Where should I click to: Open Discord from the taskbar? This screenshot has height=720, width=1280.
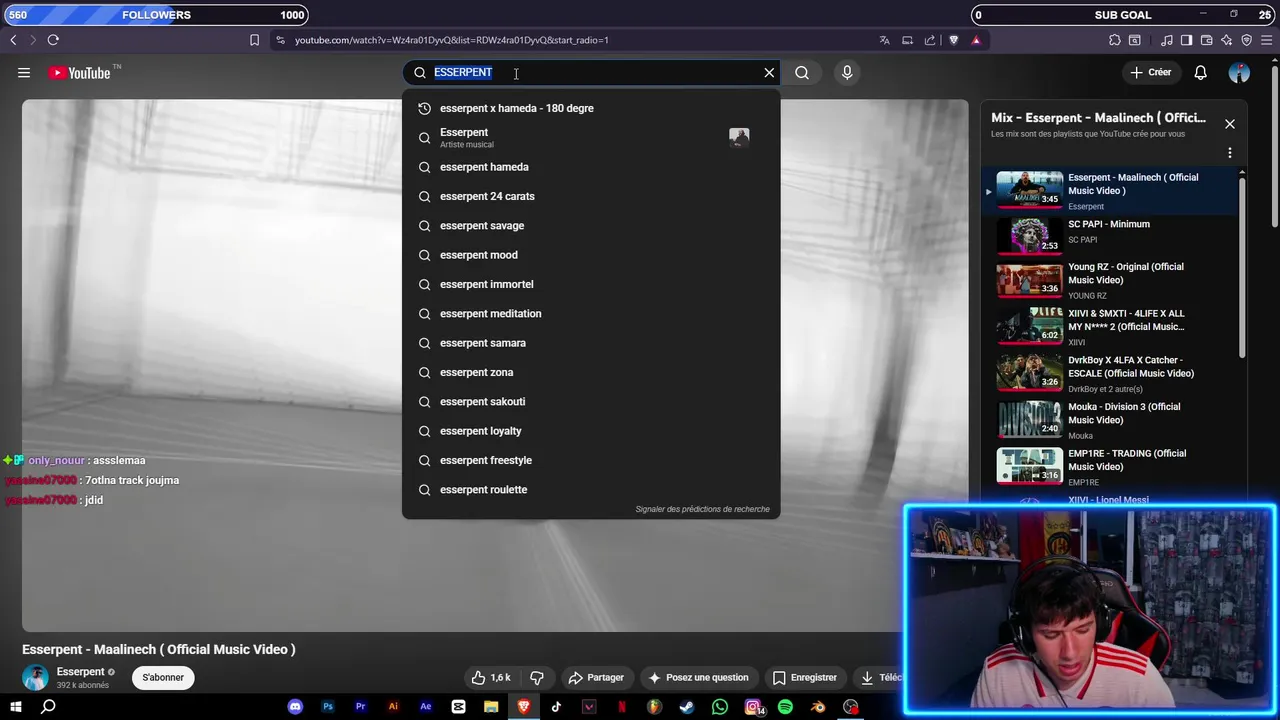295,707
